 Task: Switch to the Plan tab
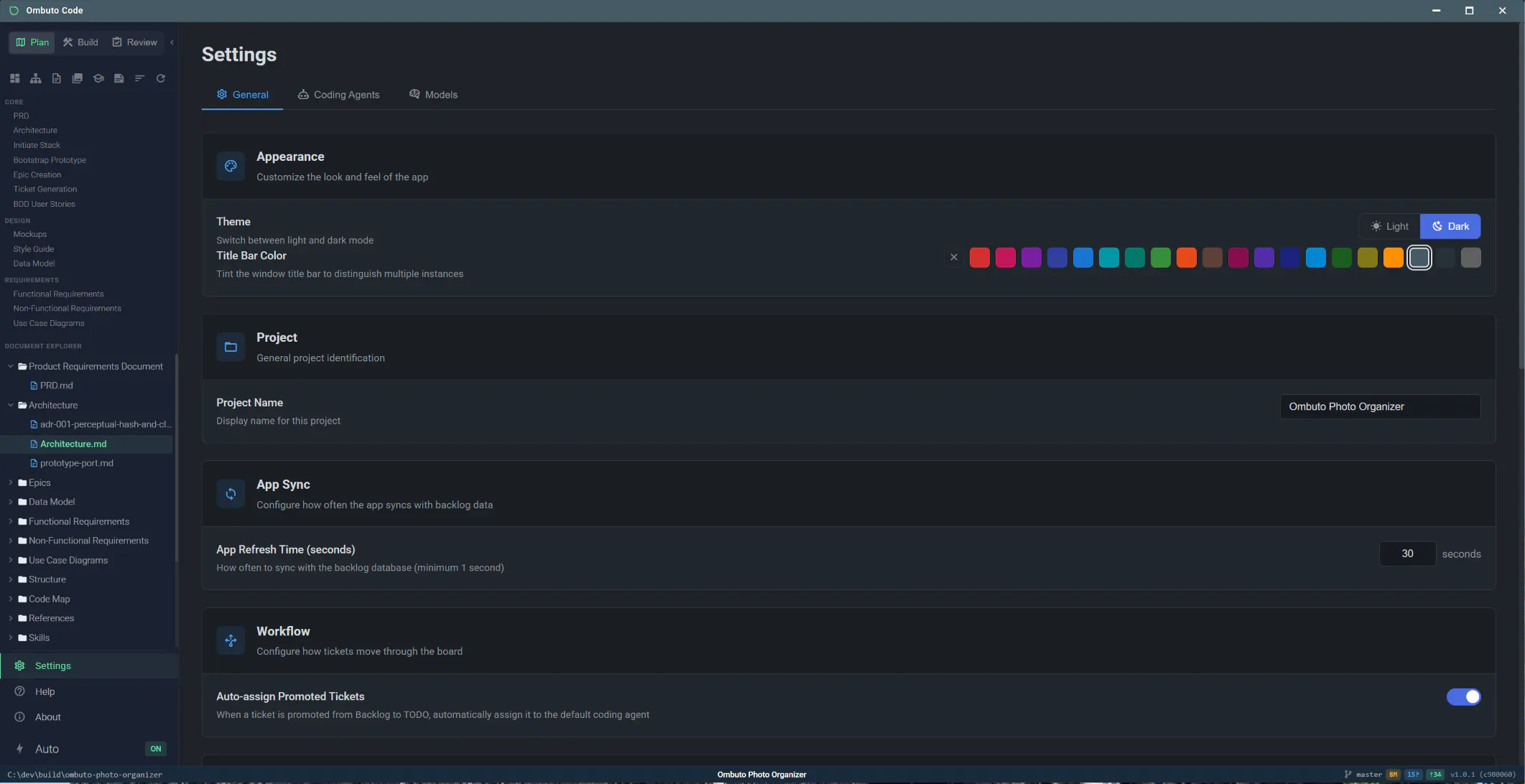[x=32, y=42]
